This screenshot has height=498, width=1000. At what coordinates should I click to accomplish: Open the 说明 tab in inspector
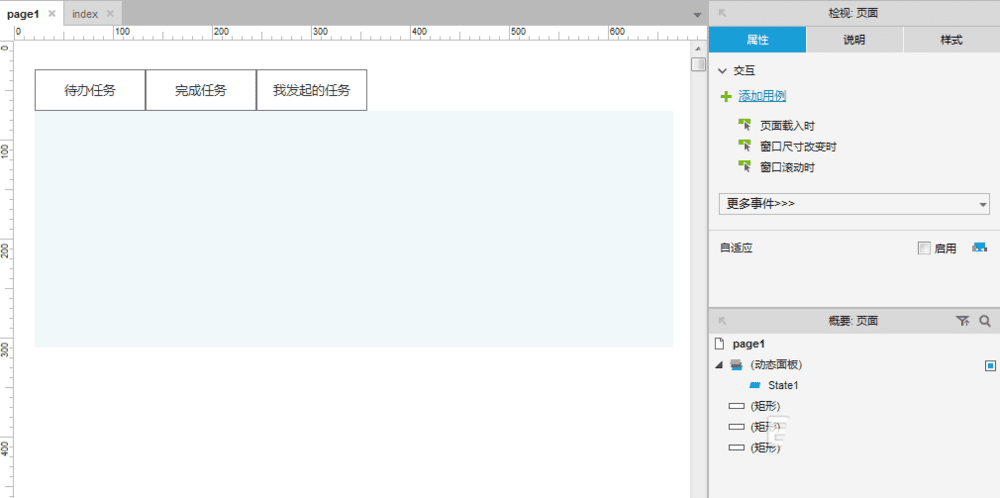coord(855,40)
